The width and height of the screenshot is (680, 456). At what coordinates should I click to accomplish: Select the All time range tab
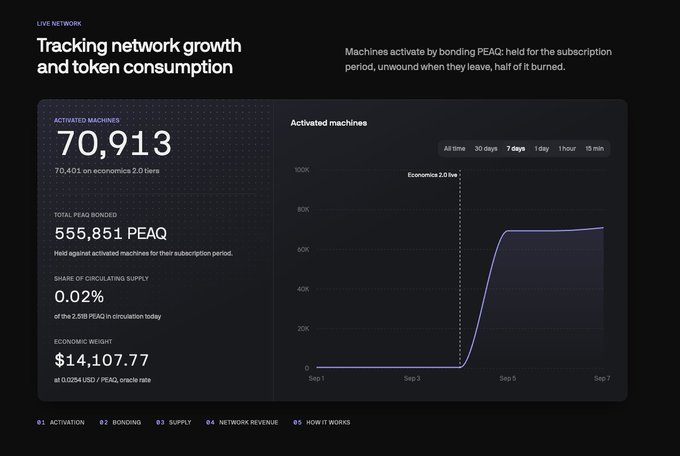[x=454, y=148]
